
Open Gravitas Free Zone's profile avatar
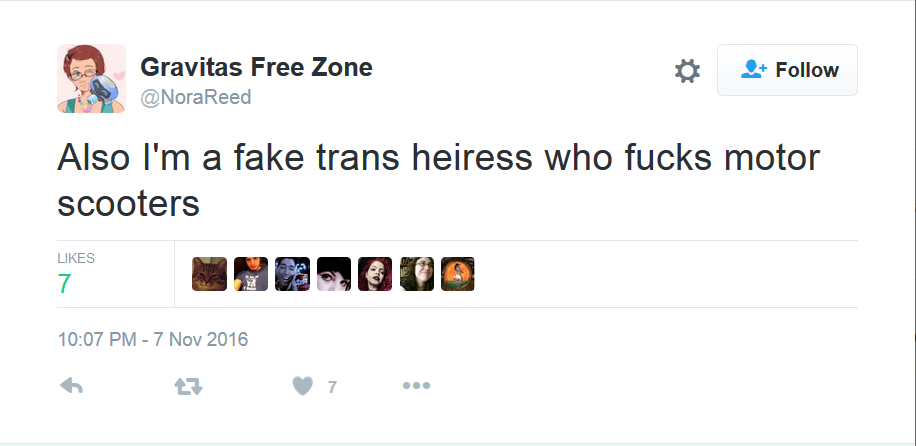[91, 78]
